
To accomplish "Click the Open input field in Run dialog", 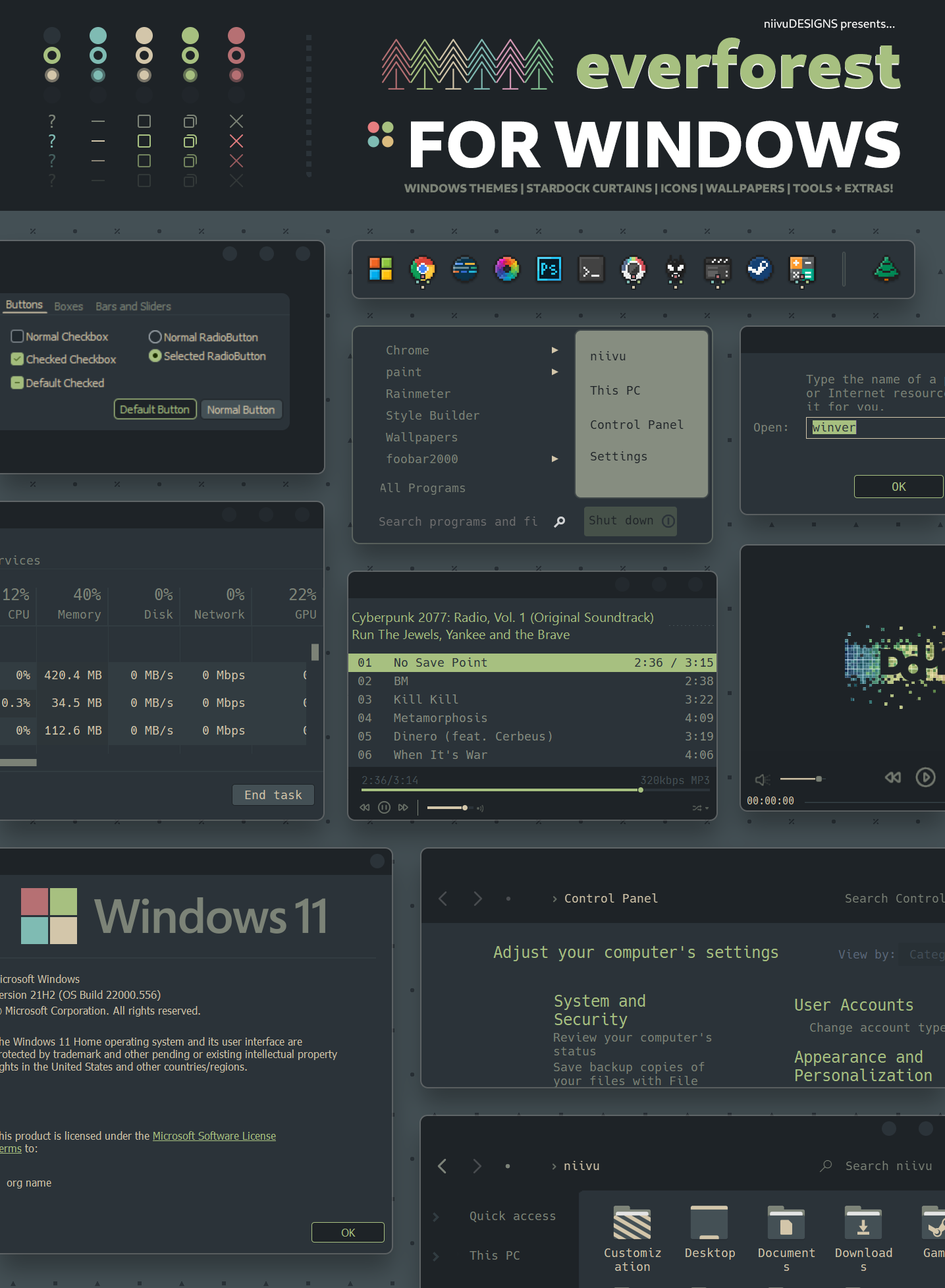I will (x=875, y=428).
